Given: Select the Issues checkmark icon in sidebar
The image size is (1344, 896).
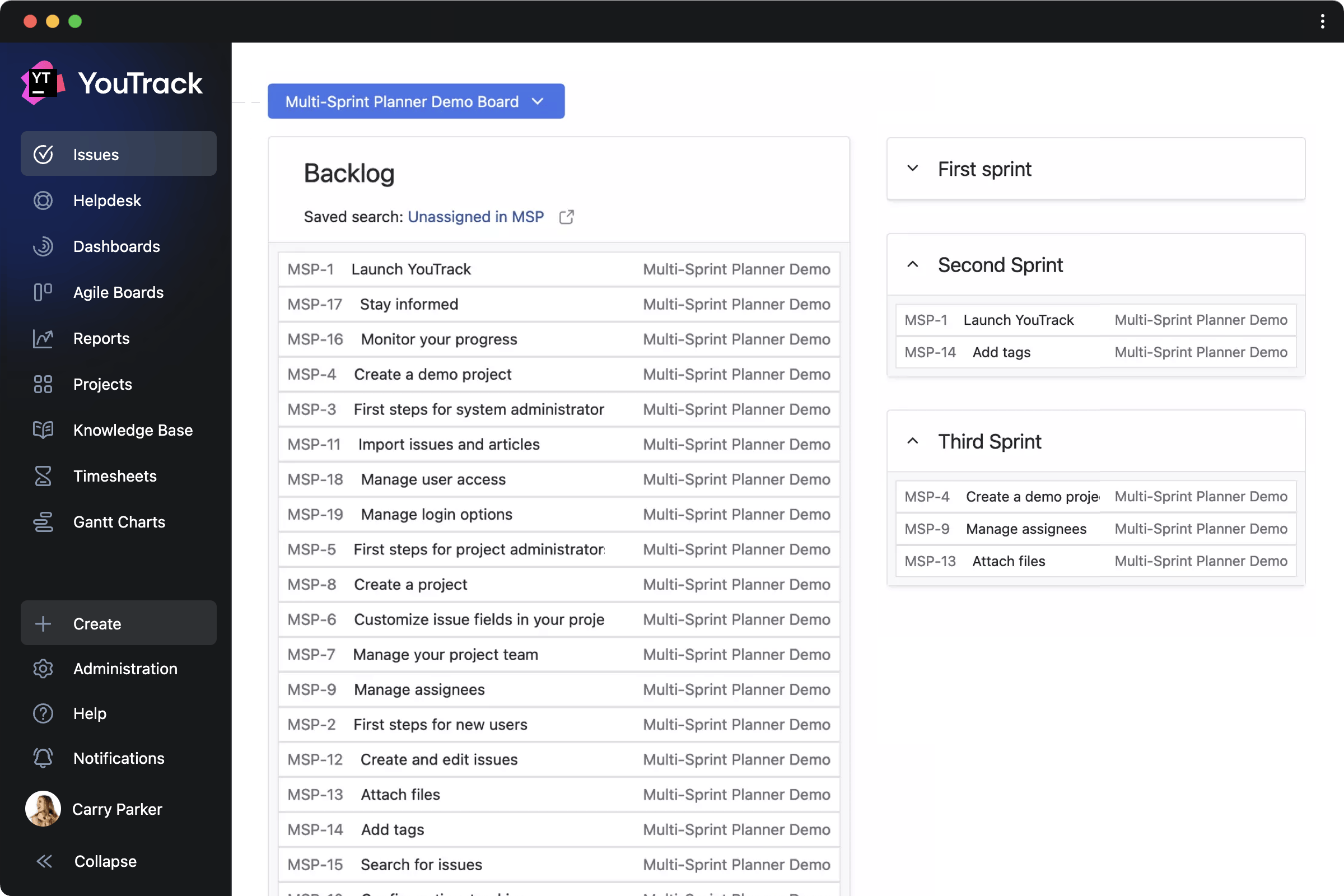Looking at the screenshot, I should click(43, 153).
